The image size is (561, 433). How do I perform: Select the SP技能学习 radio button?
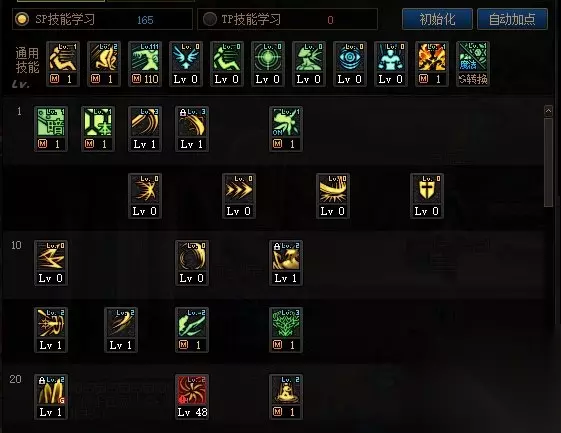tap(22, 19)
